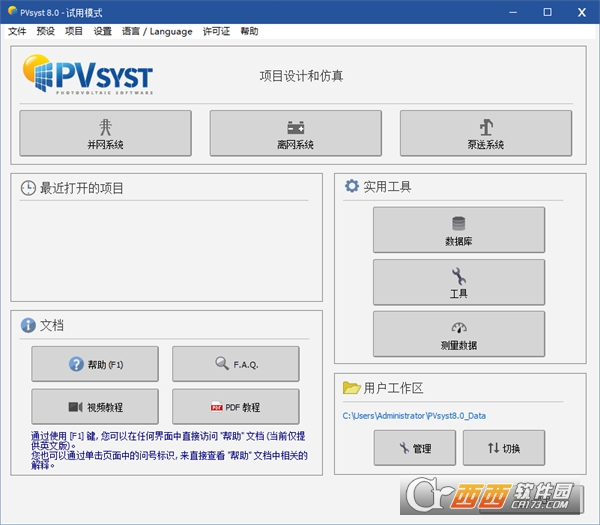600x525 pixels.
Task: Open the 文件 menu
Action: pyautogui.click(x=17, y=31)
